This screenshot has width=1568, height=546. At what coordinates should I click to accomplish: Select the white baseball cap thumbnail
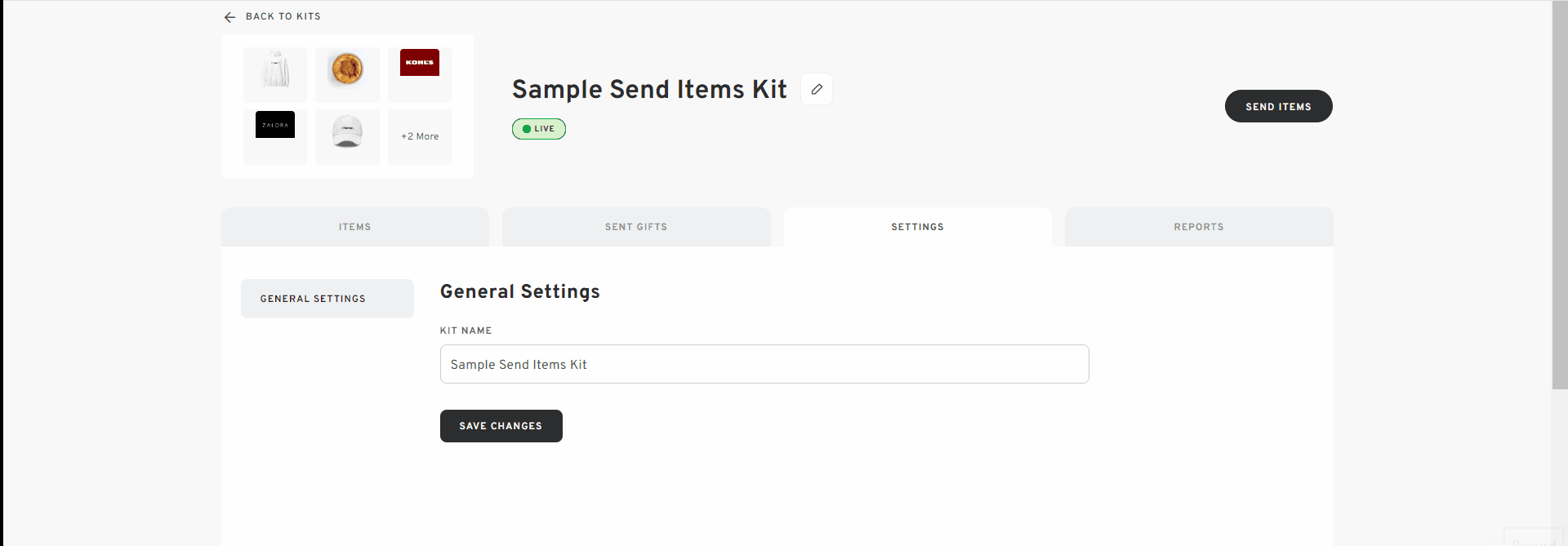[x=347, y=136]
